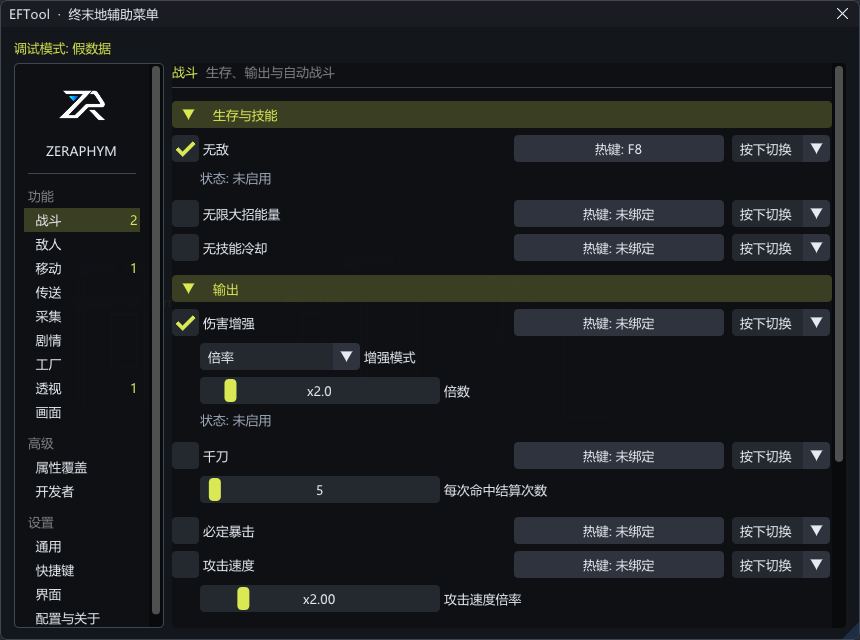Click the main panel vertical scrollbar
Image resolution: width=860 pixels, height=640 pixels.
click(839, 263)
